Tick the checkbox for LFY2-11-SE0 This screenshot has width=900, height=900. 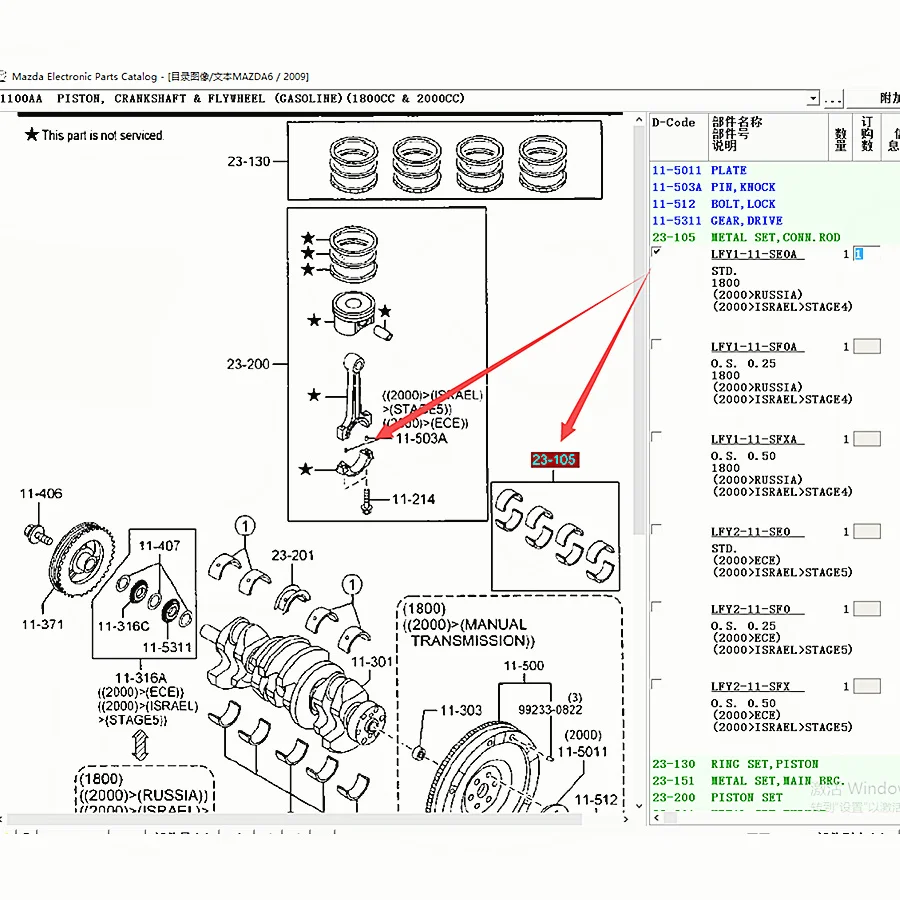(x=657, y=529)
